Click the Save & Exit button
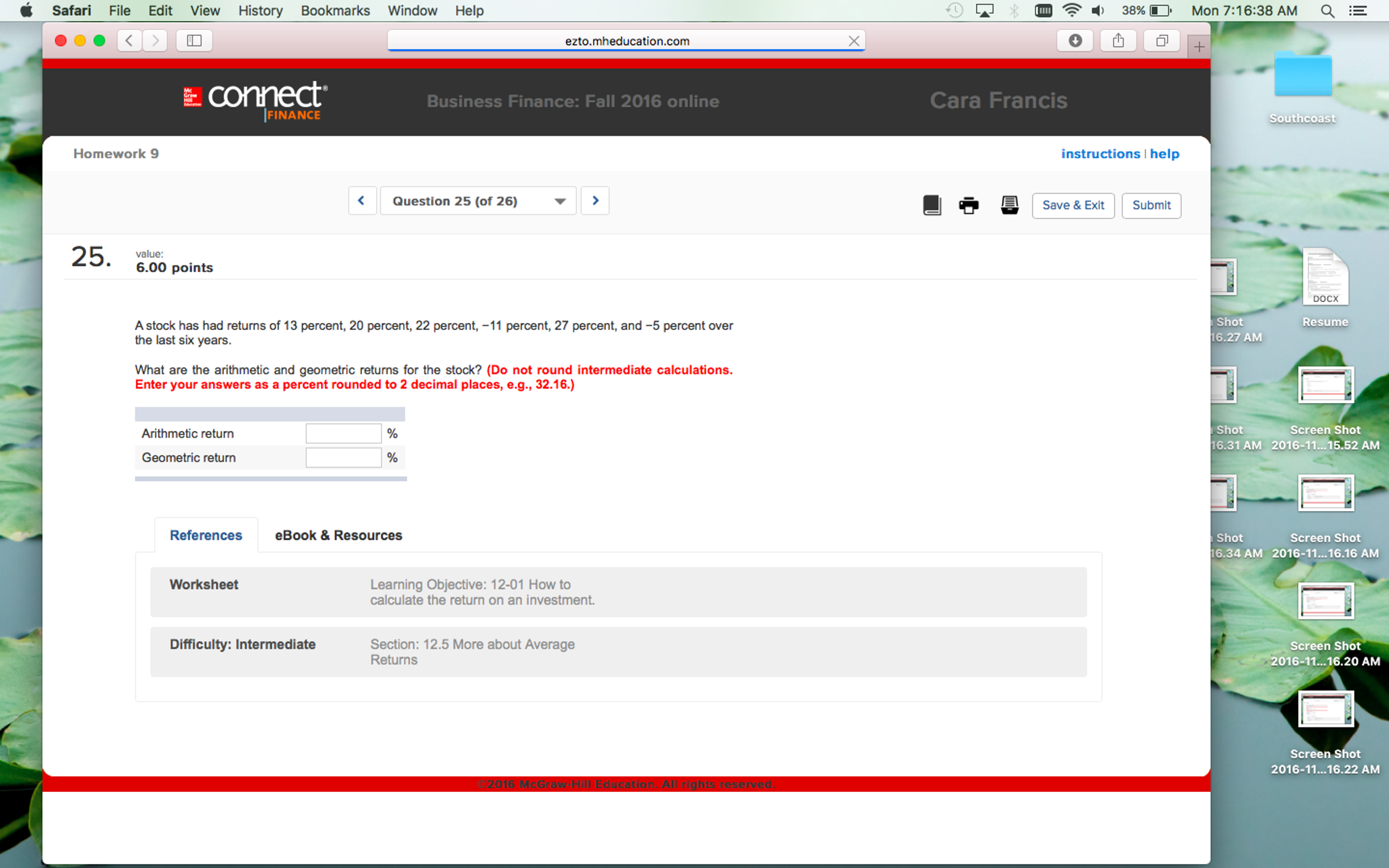 (x=1073, y=204)
